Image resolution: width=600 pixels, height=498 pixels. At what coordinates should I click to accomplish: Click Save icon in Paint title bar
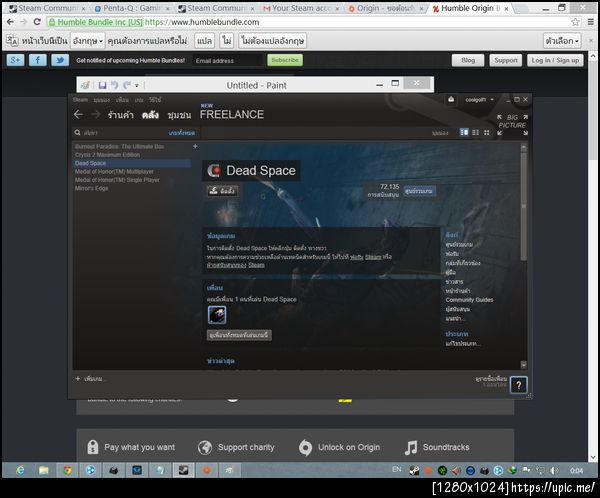(102, 85)
